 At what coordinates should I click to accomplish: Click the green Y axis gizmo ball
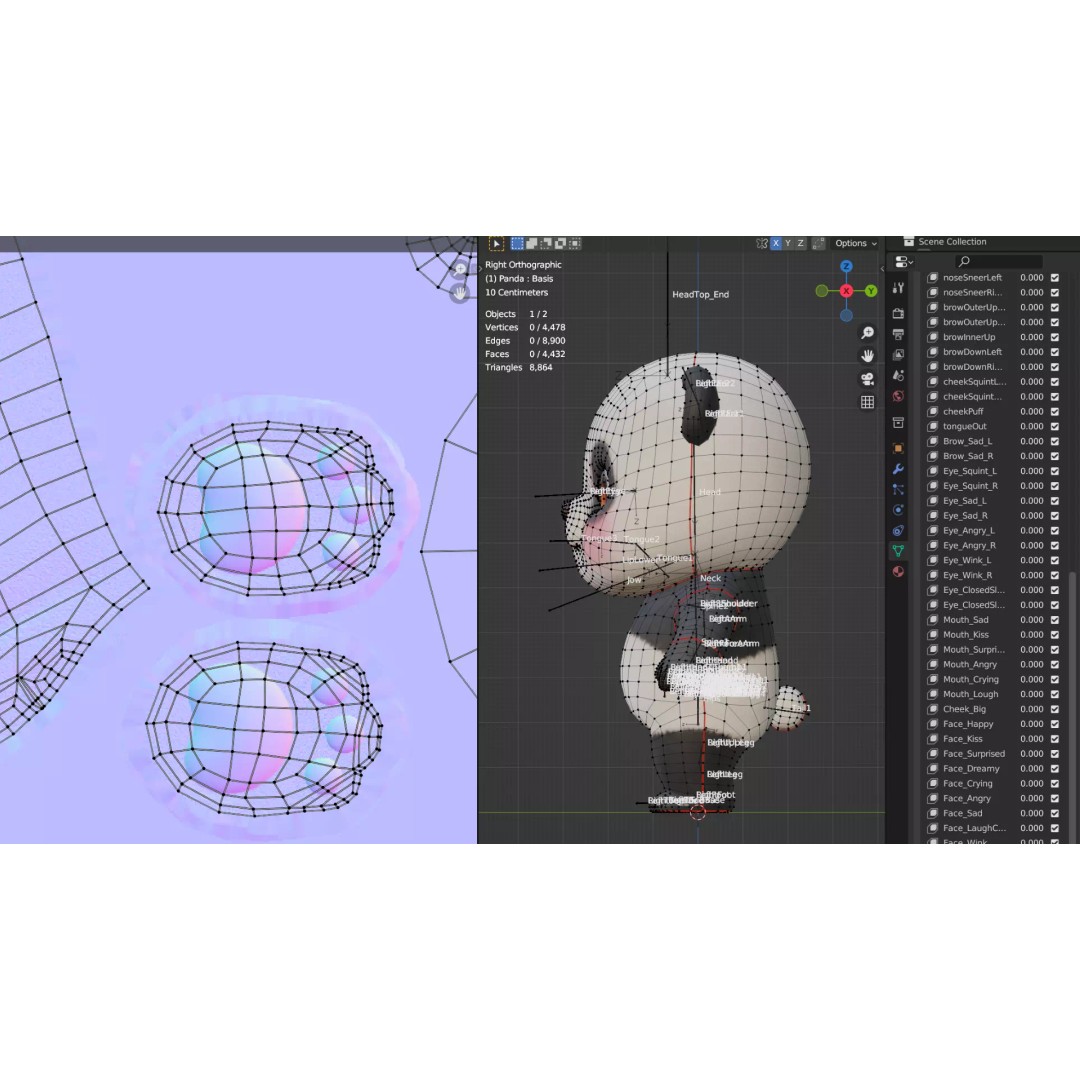pyautogui.click(x=871, y=291)
